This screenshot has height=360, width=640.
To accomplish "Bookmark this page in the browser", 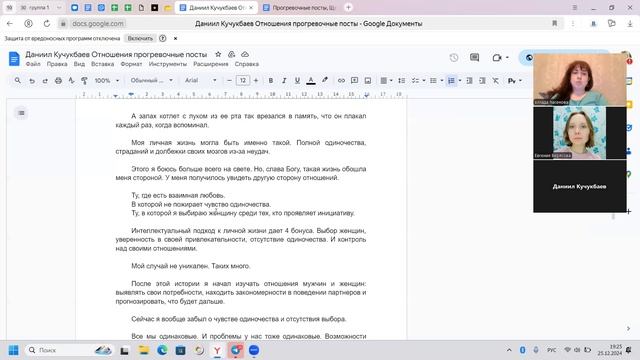I will tap(554, 24).
